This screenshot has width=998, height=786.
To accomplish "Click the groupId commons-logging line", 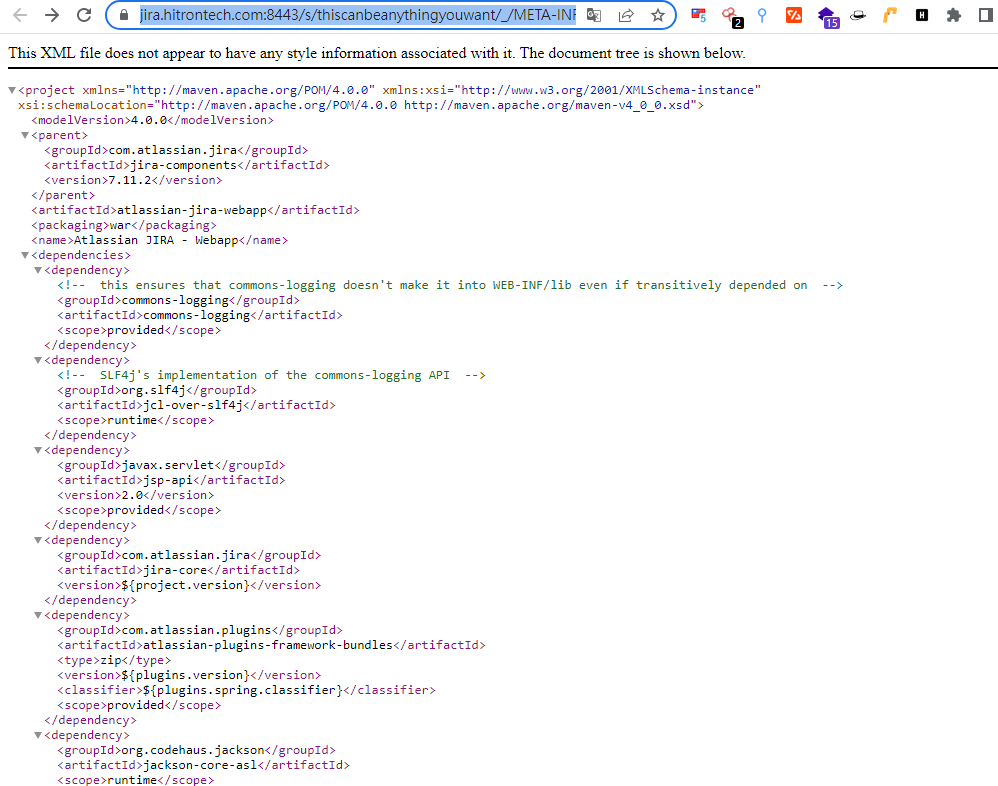I will click(x=178, y=300).
